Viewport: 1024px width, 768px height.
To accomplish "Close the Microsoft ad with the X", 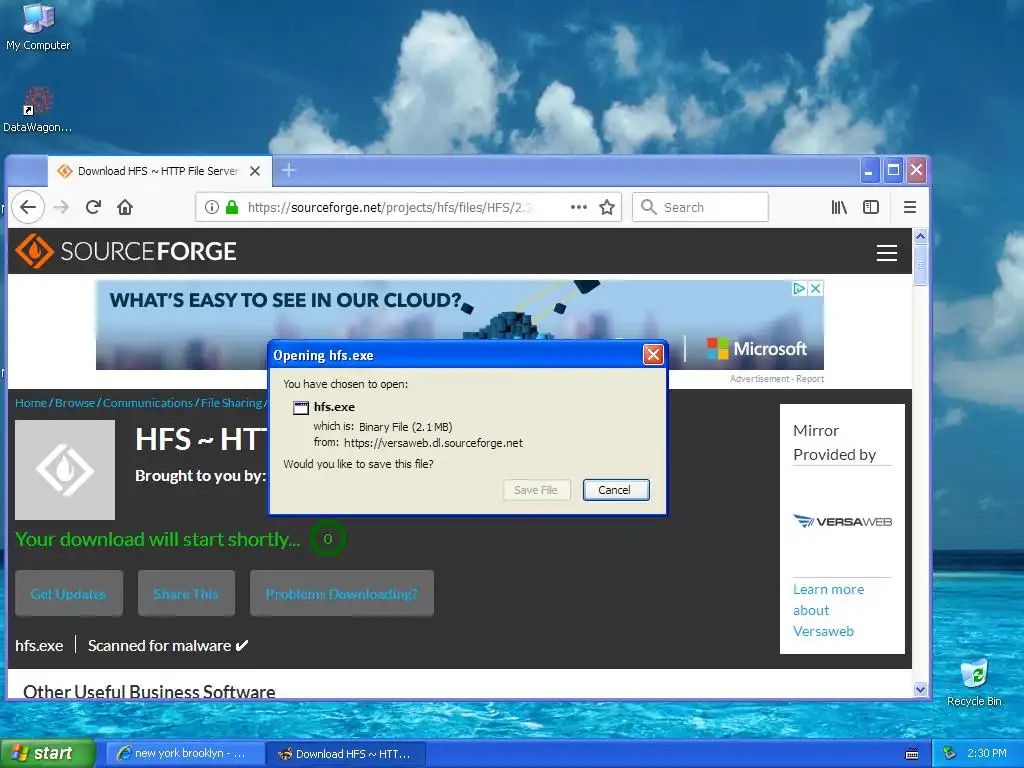I will point(816,288).
